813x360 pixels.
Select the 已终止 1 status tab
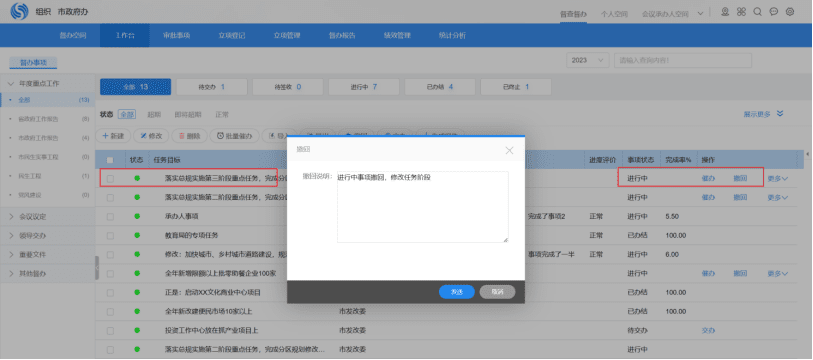tap(516, 87)
